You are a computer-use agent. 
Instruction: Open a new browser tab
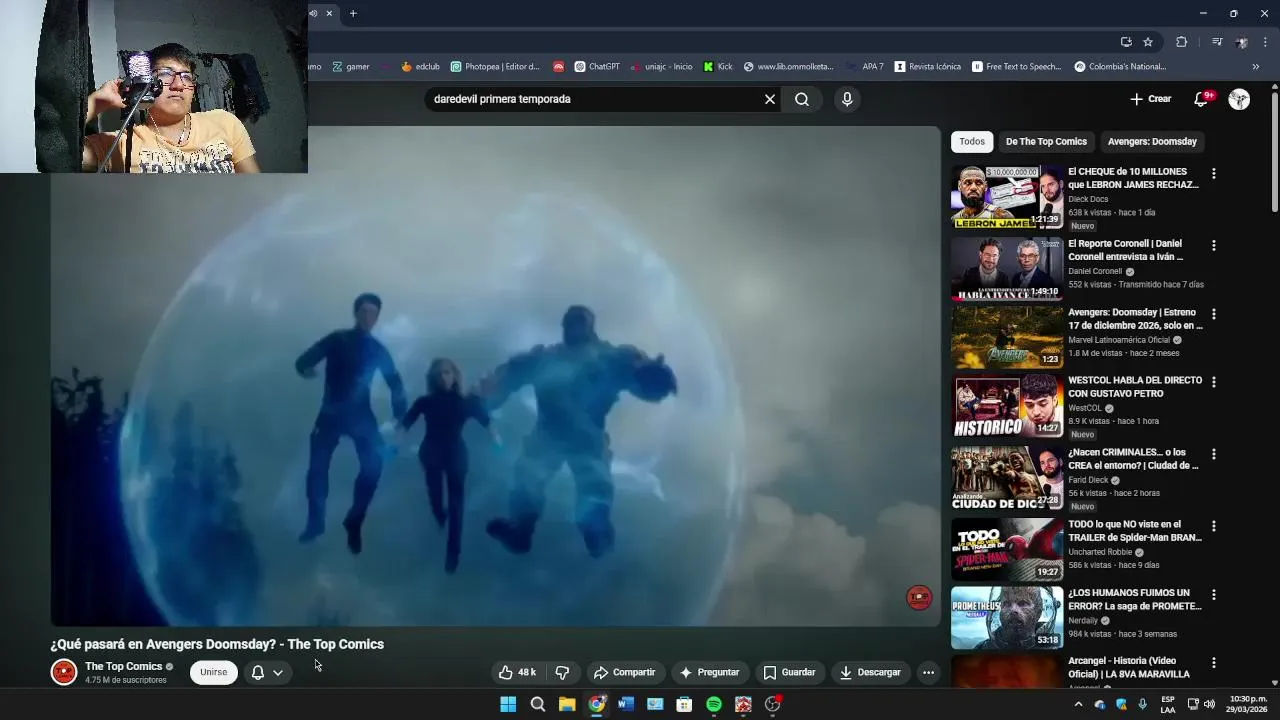[x=353, y=13]
